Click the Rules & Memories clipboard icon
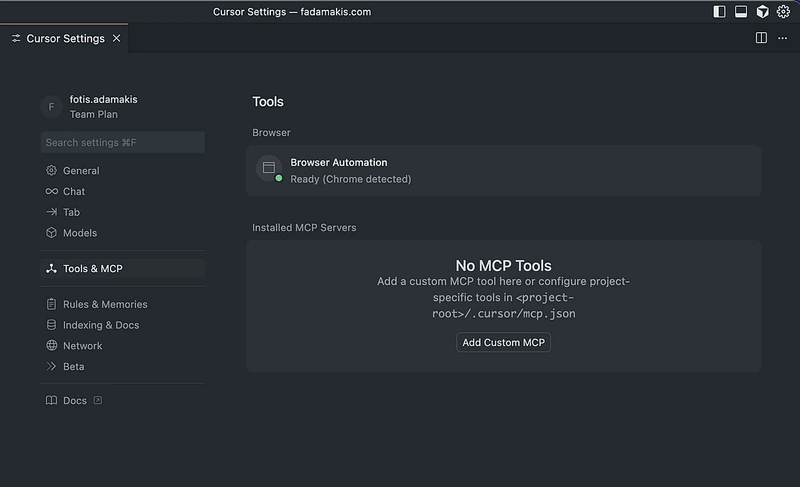 point(52,304)
